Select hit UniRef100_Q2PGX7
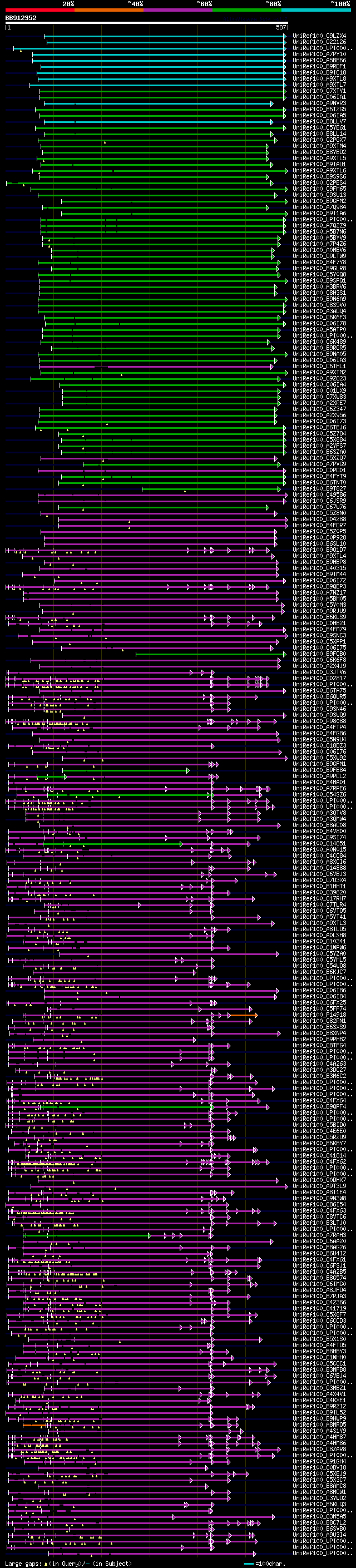Image resolution: width=356 pixels, height=1568 pixels. pyautogui.click(x=319, y=140)
